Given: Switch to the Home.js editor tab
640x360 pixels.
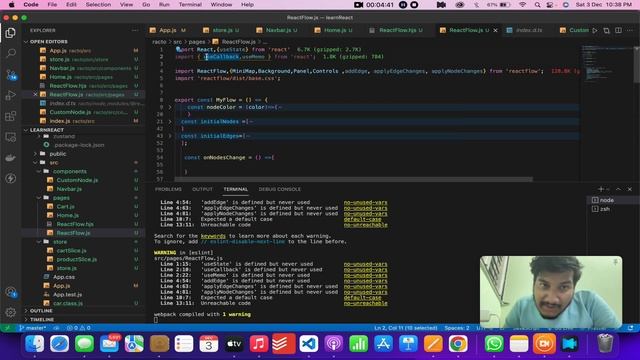Looking at the screenshot, I should [x=335, y=30].
